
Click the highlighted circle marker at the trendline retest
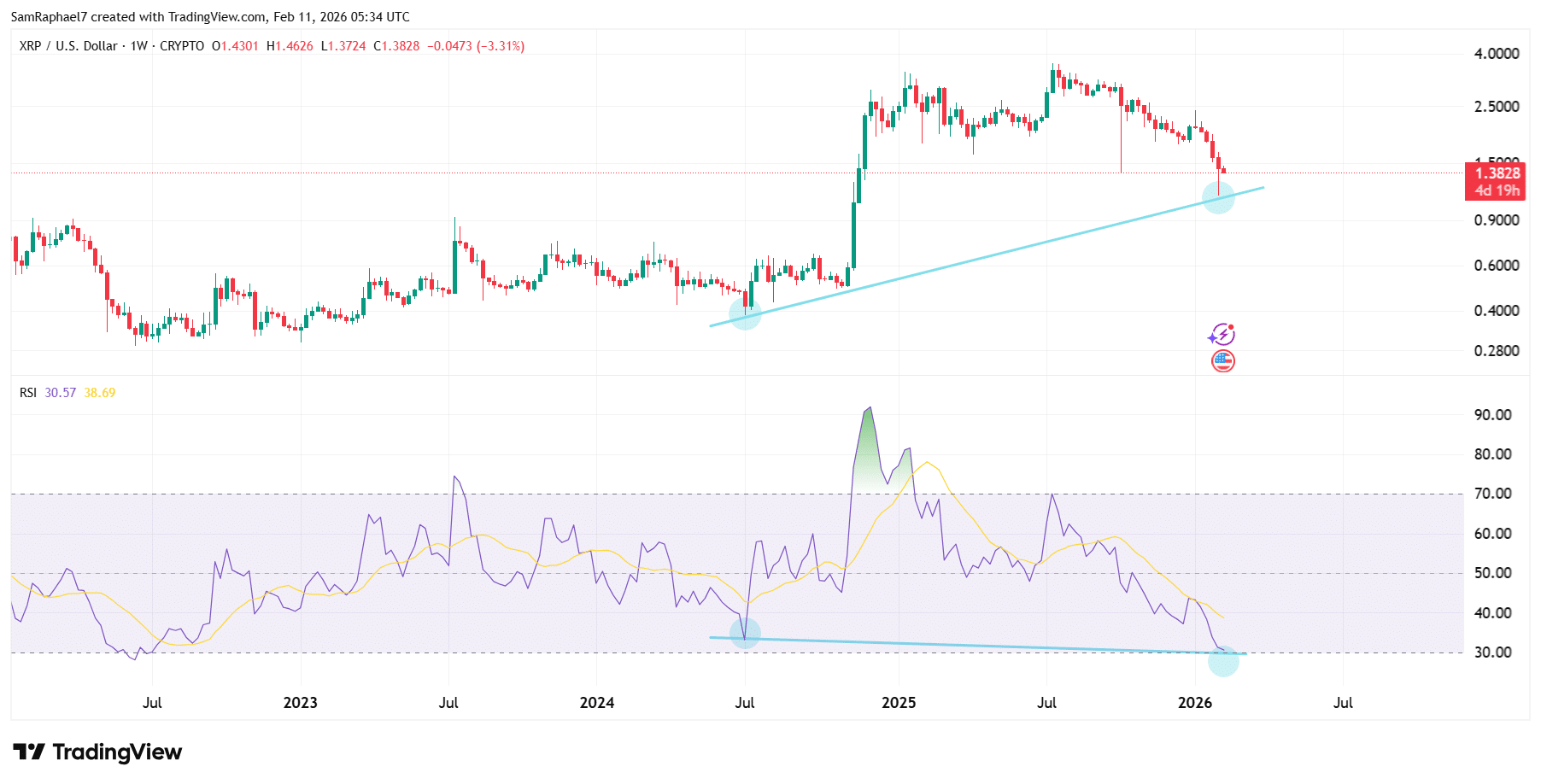[x=1220, y=198]
